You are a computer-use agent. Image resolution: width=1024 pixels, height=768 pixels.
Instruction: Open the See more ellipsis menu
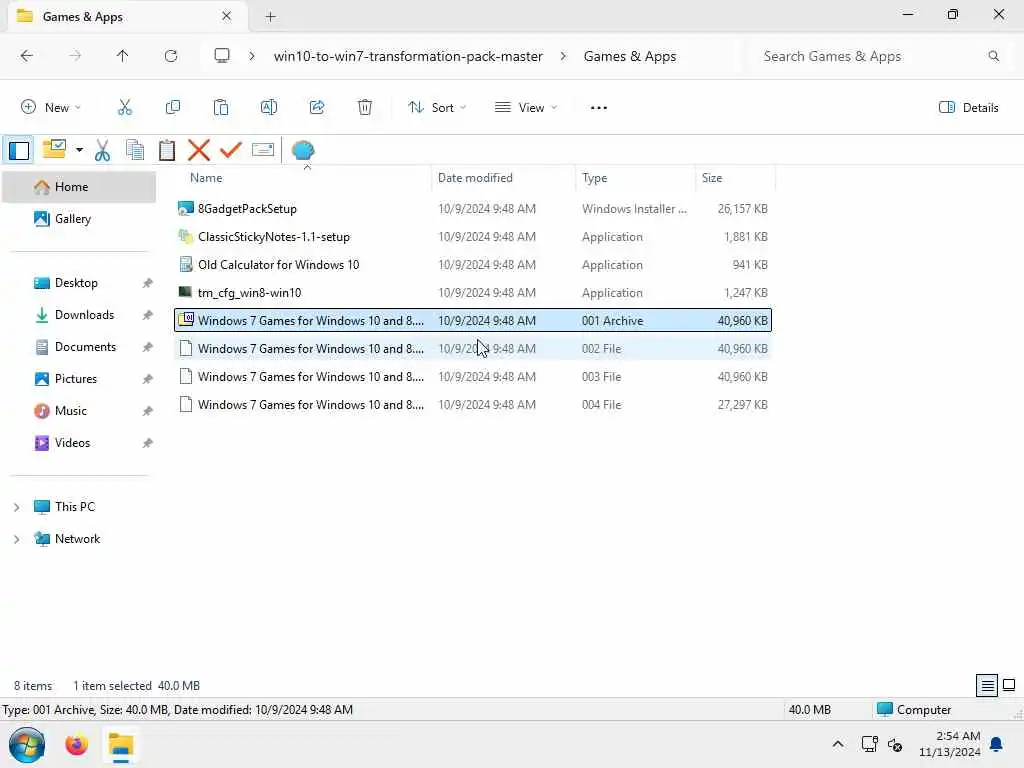point(599,108)
